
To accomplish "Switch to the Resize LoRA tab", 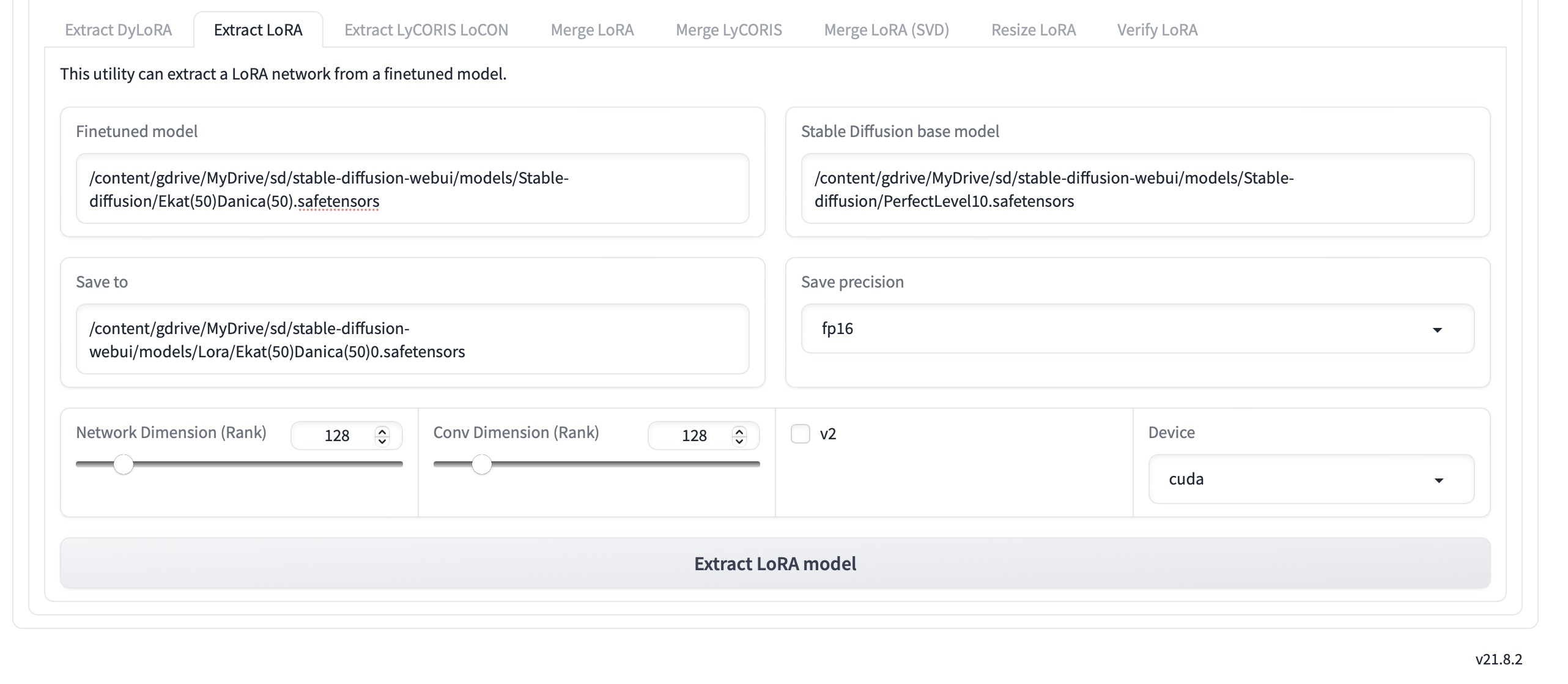I will click(x=1034, y=29).
